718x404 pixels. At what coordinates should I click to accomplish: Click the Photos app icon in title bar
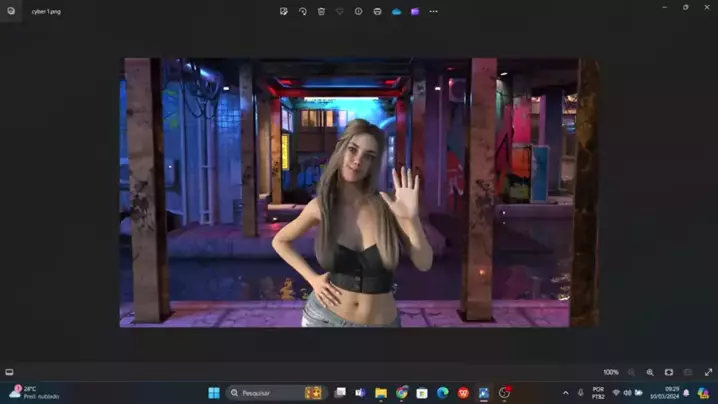pyautogui.click(x=11, y=11)
